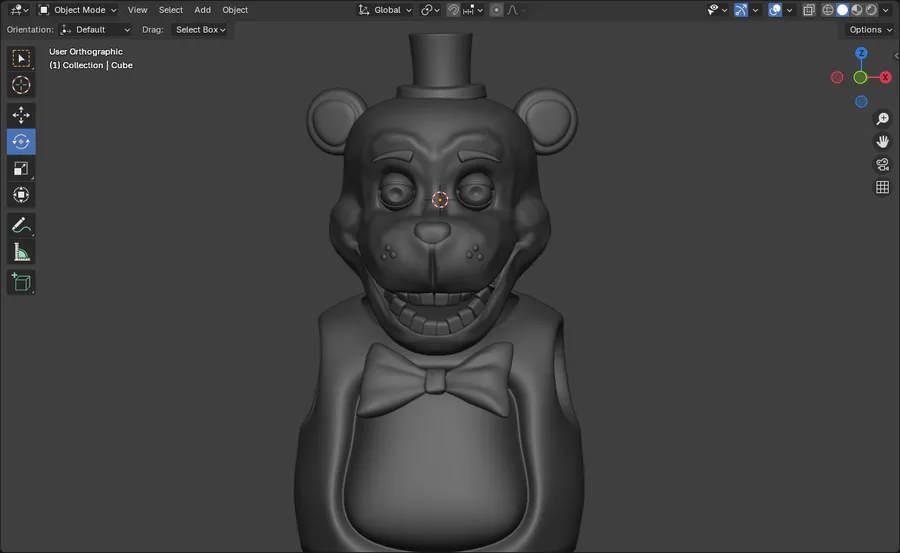Viewport: 900px width, 553px height.
Task: Toggle viewport overlays
Action: 775,10
